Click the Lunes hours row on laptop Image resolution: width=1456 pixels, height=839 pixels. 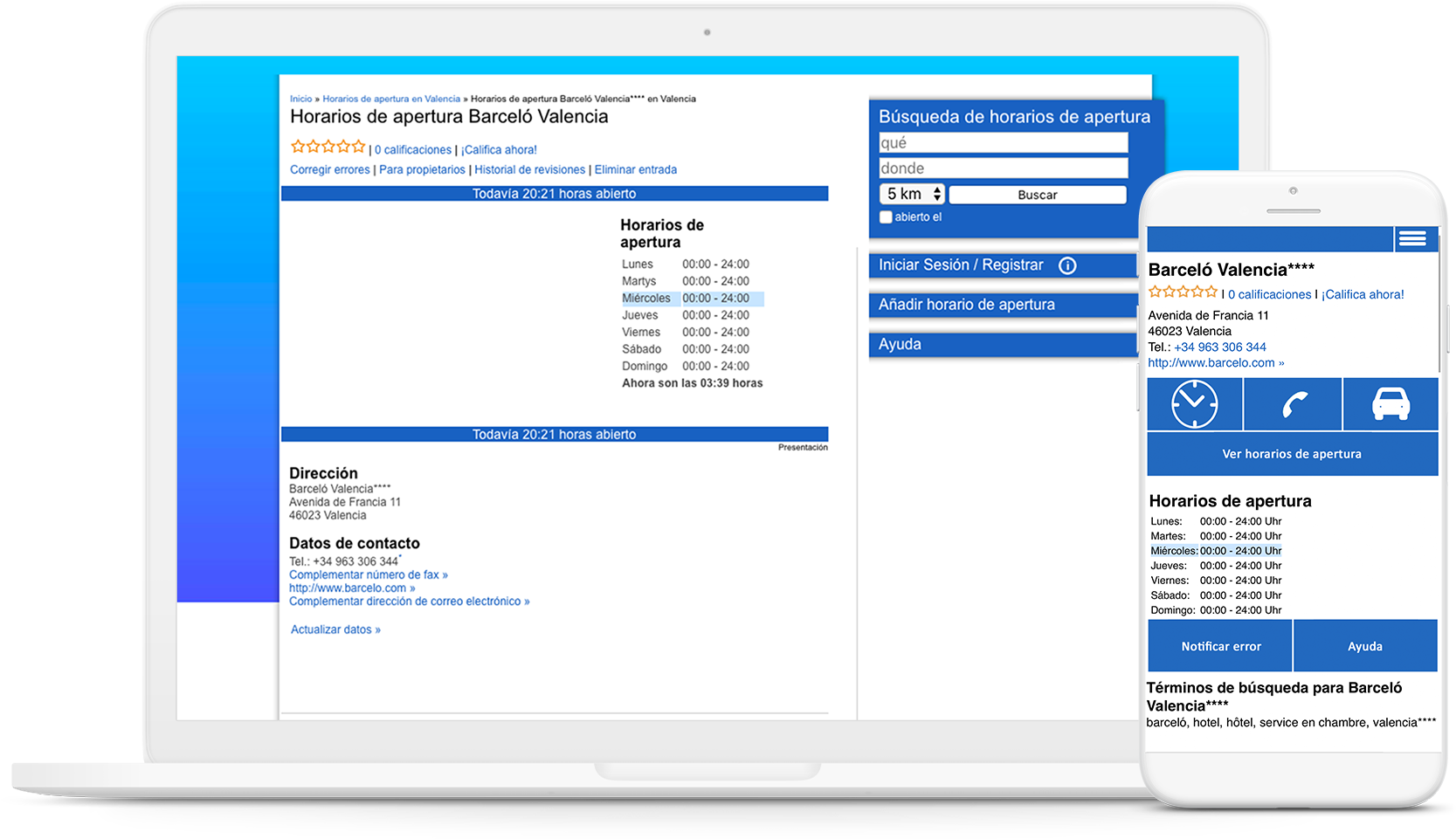[686, 265]
